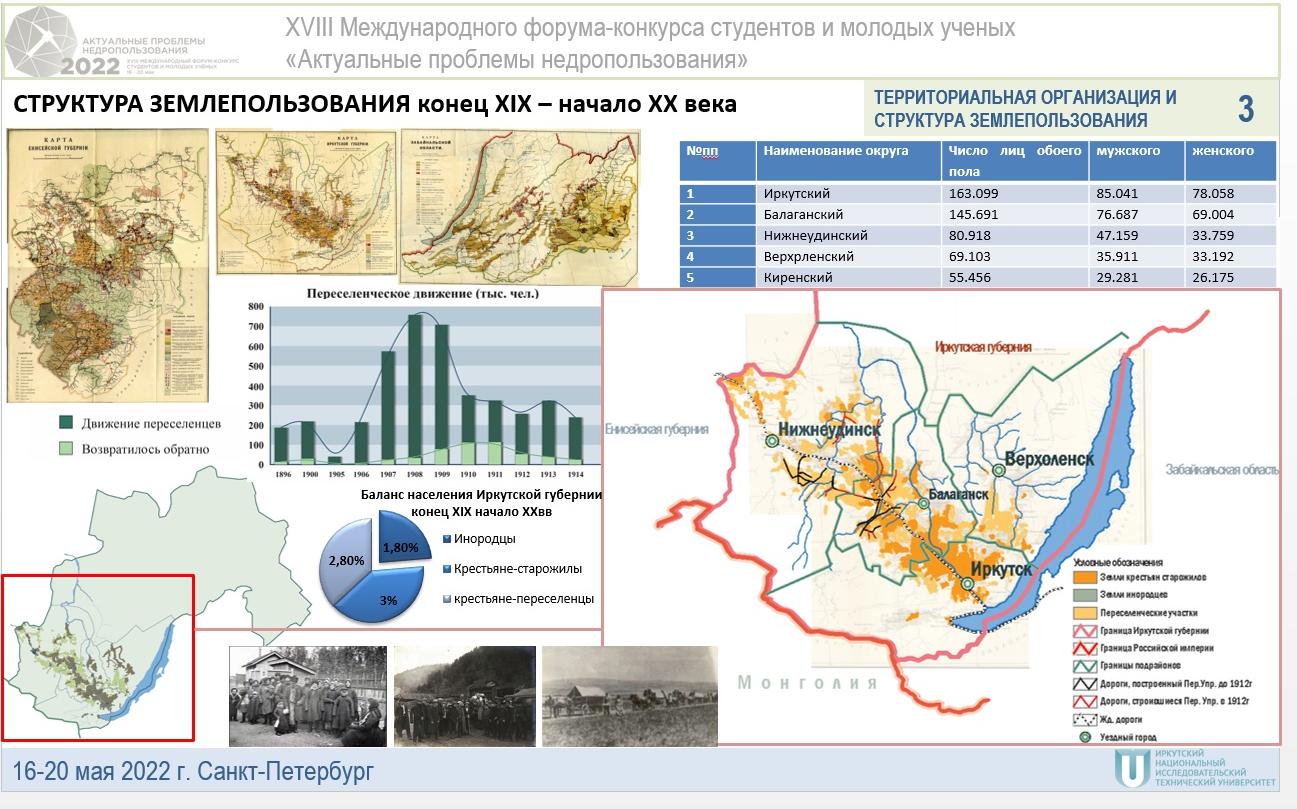Select the Киренский table cell
Image resolution: width=1297 pixels, height=809 pixels.
pyautogui.click(x=848, y=277)
